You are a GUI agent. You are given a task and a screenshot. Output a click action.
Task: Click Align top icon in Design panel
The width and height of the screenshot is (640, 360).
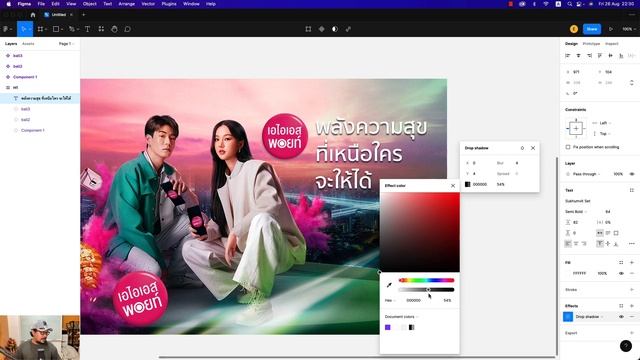tap(600, 56)
